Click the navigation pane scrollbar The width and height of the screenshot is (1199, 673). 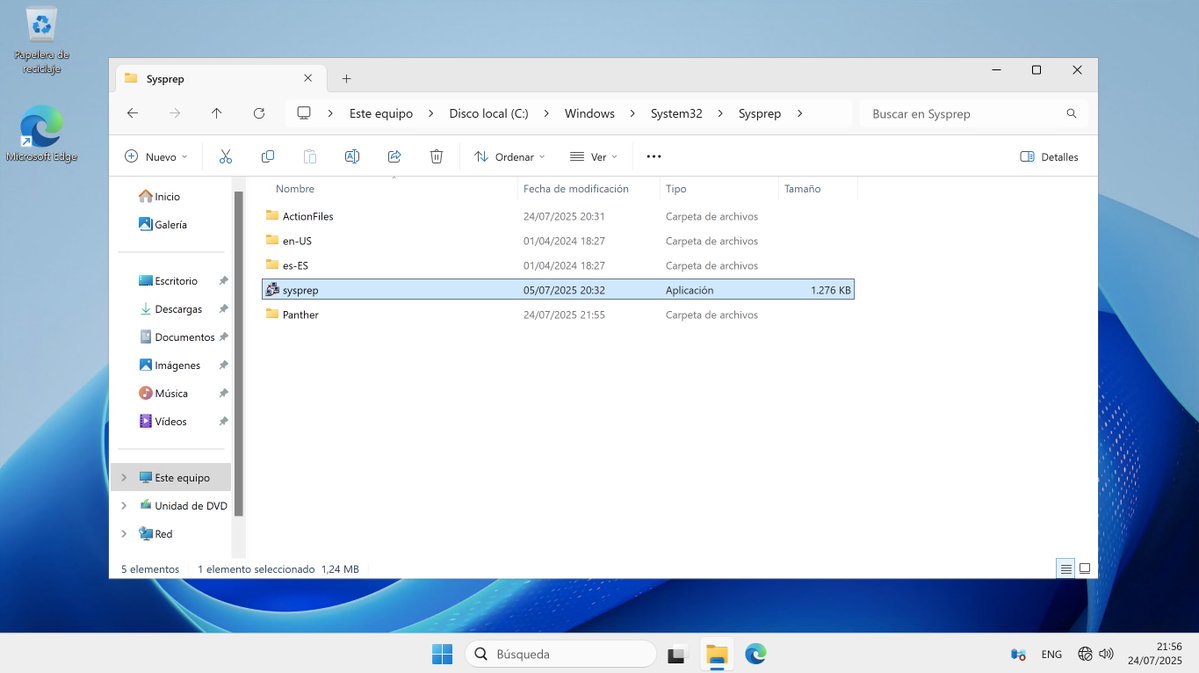pyautogui.click(x=239, y=353)
